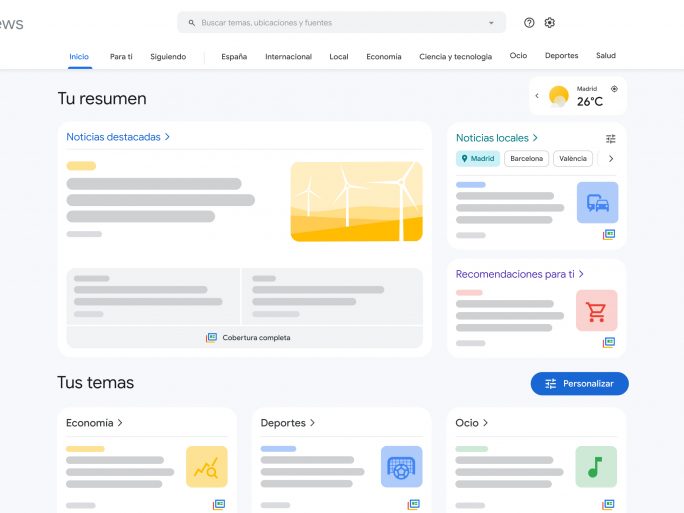Open Internacional section
This screenshot has height=513, width=684.
point(288,57)
